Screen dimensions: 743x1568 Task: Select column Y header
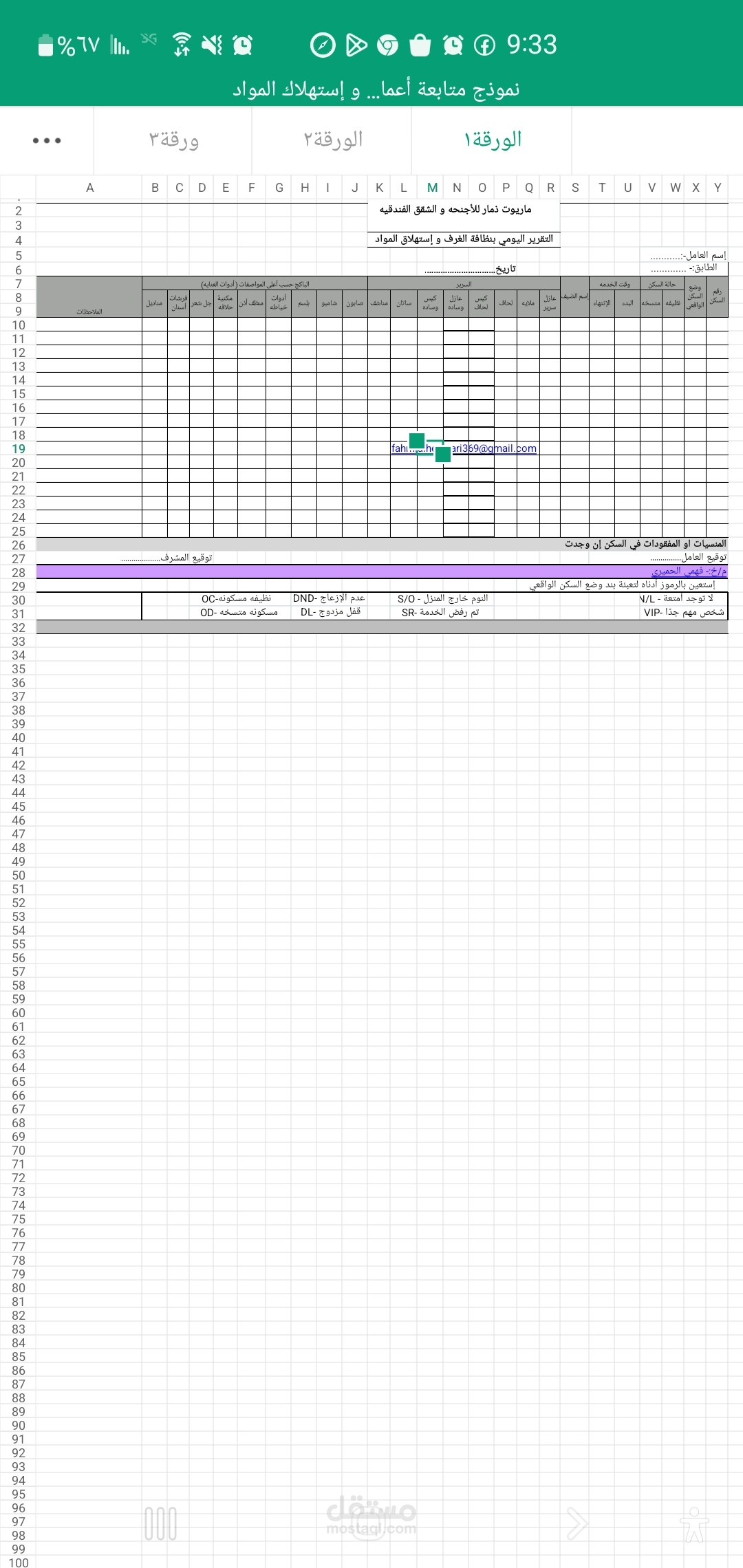tap(718, 188)
